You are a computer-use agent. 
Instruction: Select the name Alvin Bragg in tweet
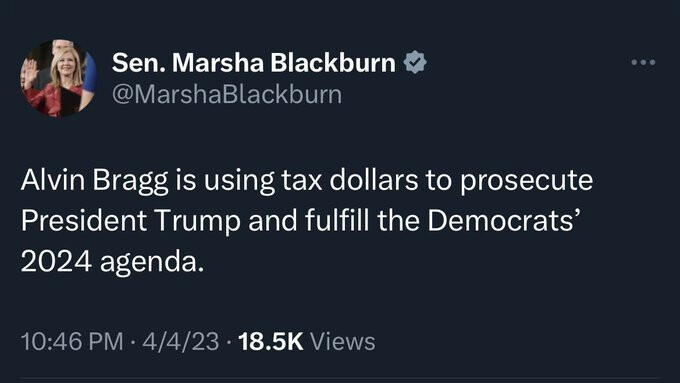[x=95, y=180]
